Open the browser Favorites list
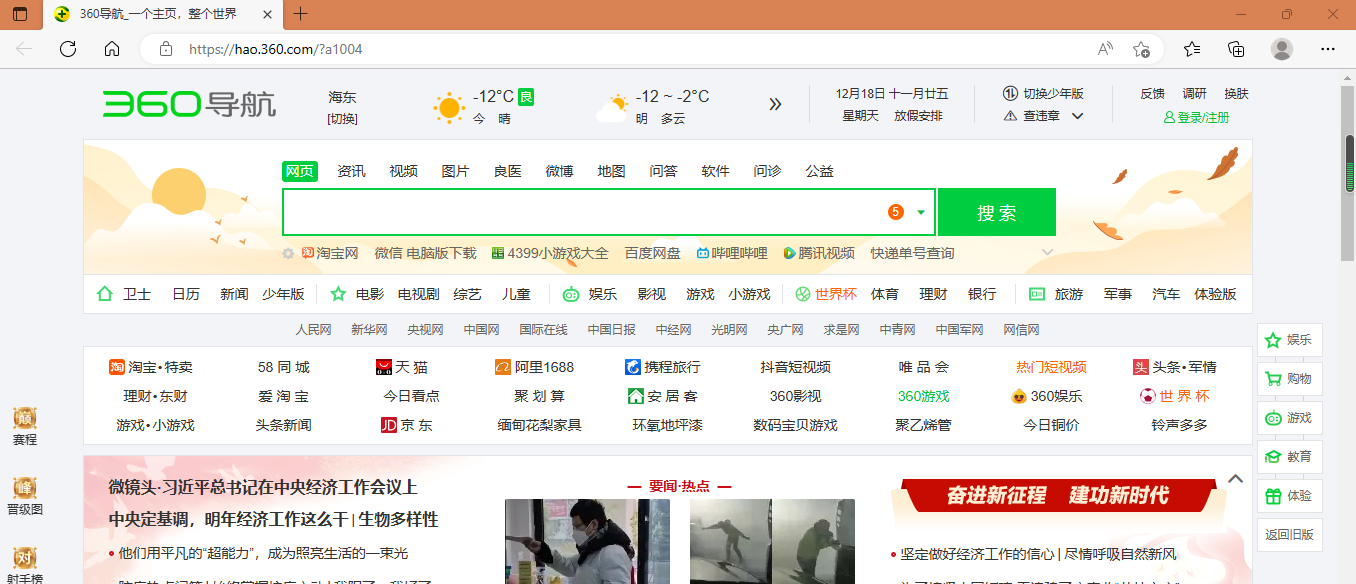Viewport: 1356px width, 584px height. point(1192,49)
